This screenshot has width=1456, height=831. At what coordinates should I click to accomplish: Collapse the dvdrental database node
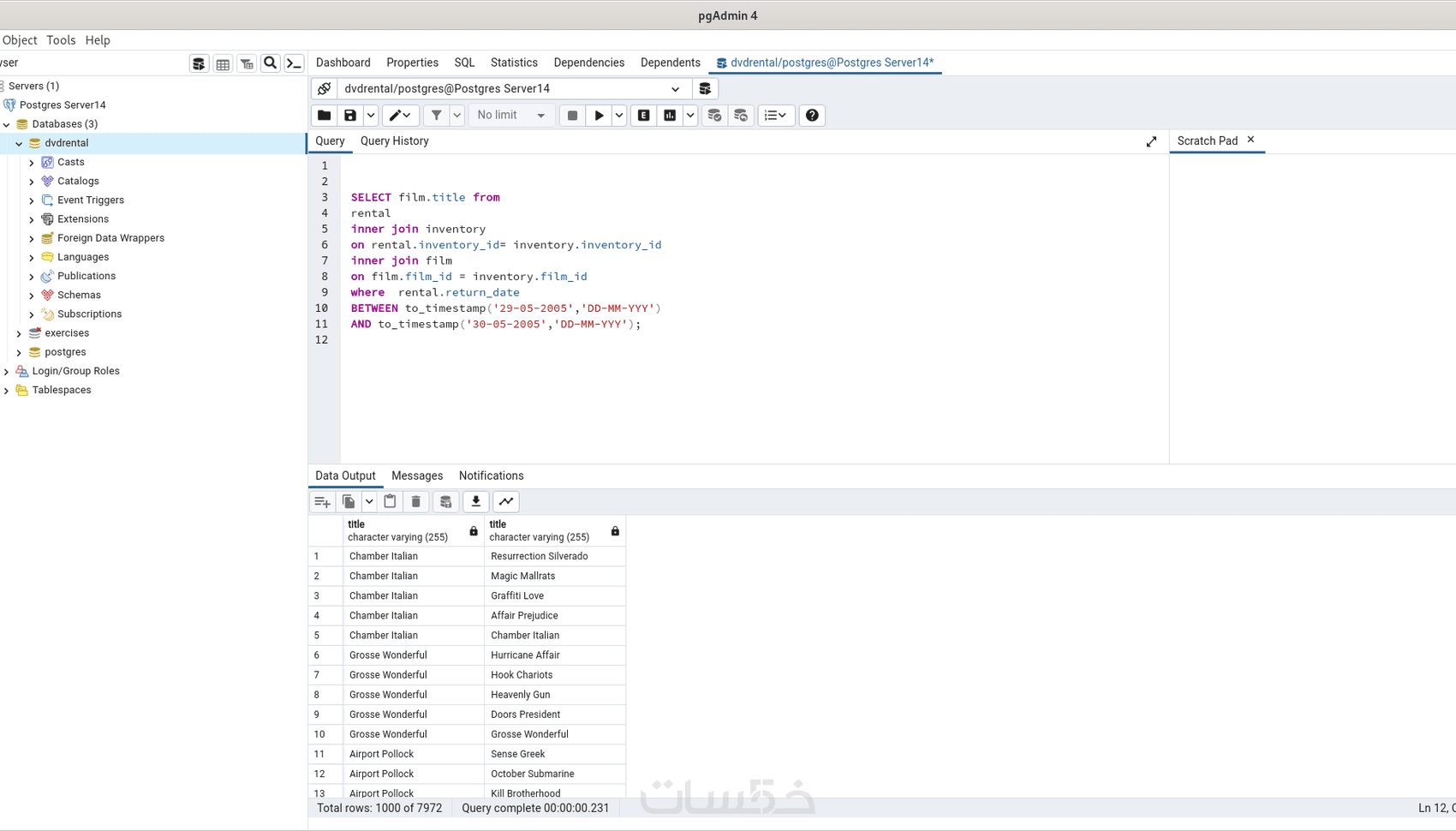pyautogui.click(x=18, y=143)
